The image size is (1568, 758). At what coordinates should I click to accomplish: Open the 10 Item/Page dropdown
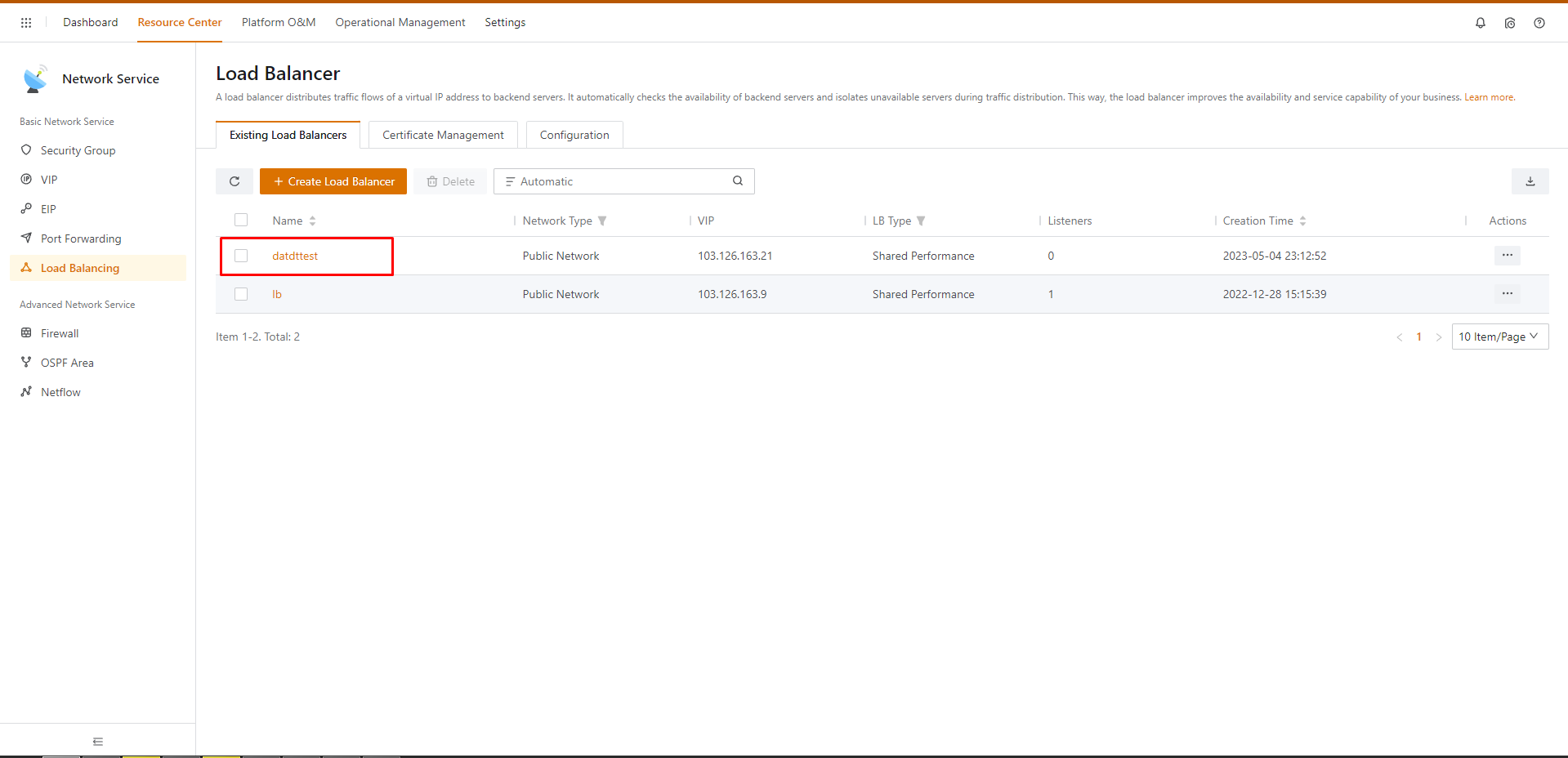click(1499, 337)
